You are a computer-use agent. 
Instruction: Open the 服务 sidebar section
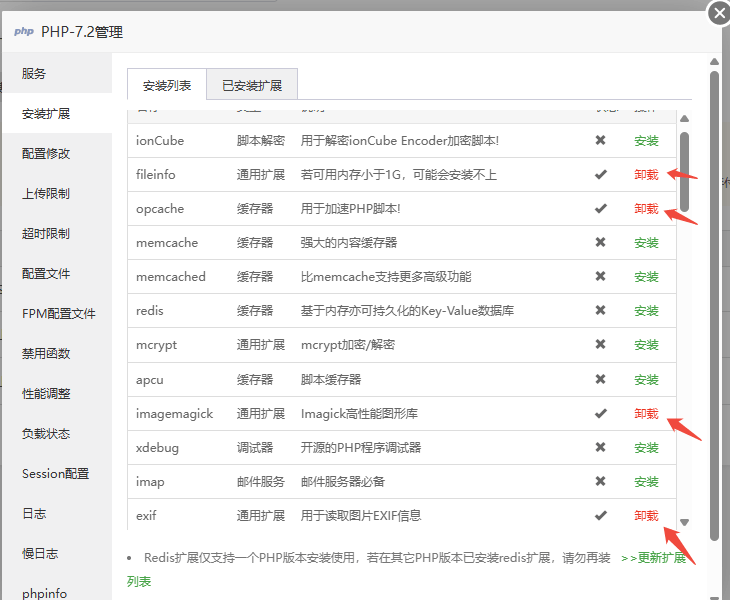click(x=34, y=73)
